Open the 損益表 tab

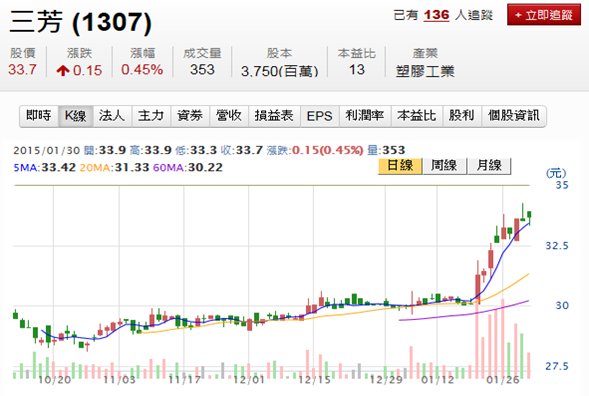(274, 116)
